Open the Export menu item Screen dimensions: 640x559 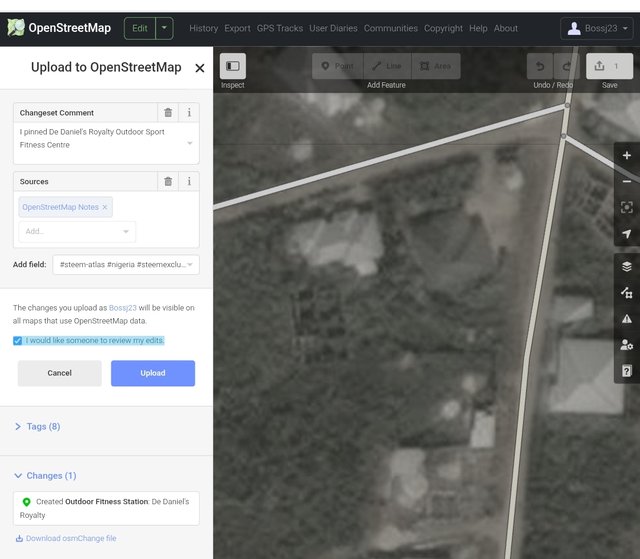tap(237, 28)
